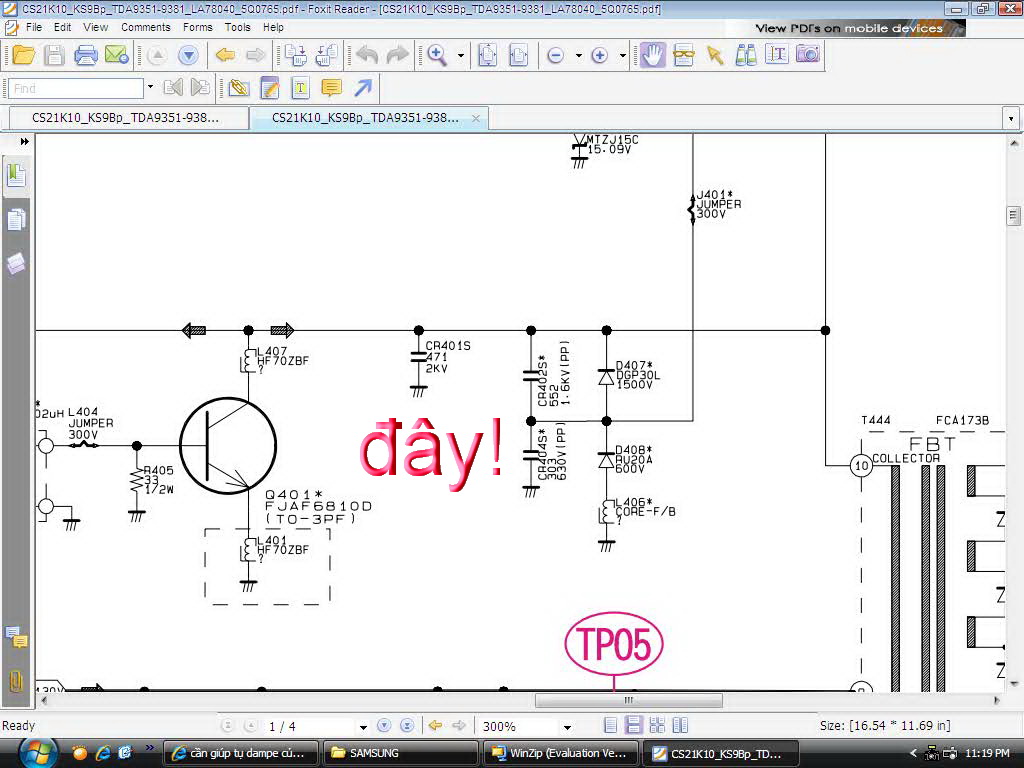Save the document with floppy icon
Image resolution: width=1024 pixels, height=768 pixels.
pyautogui.click(x=54, y=56)
